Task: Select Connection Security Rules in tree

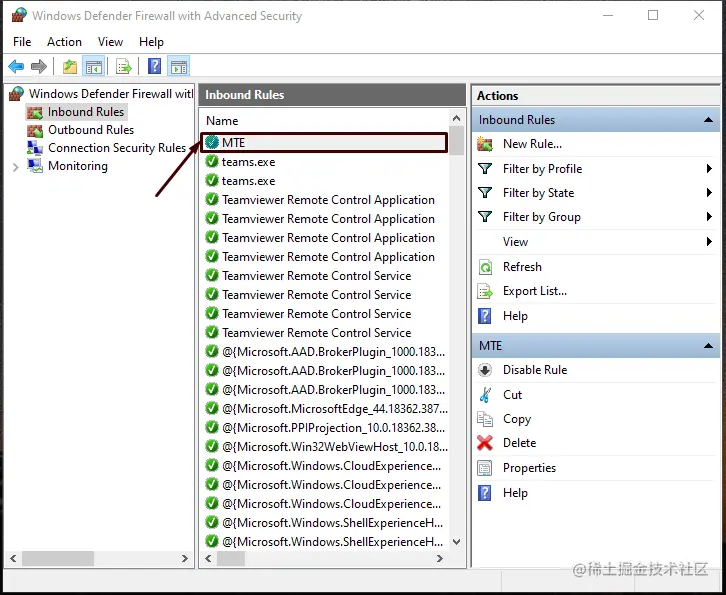Action: tap(117, 148)
